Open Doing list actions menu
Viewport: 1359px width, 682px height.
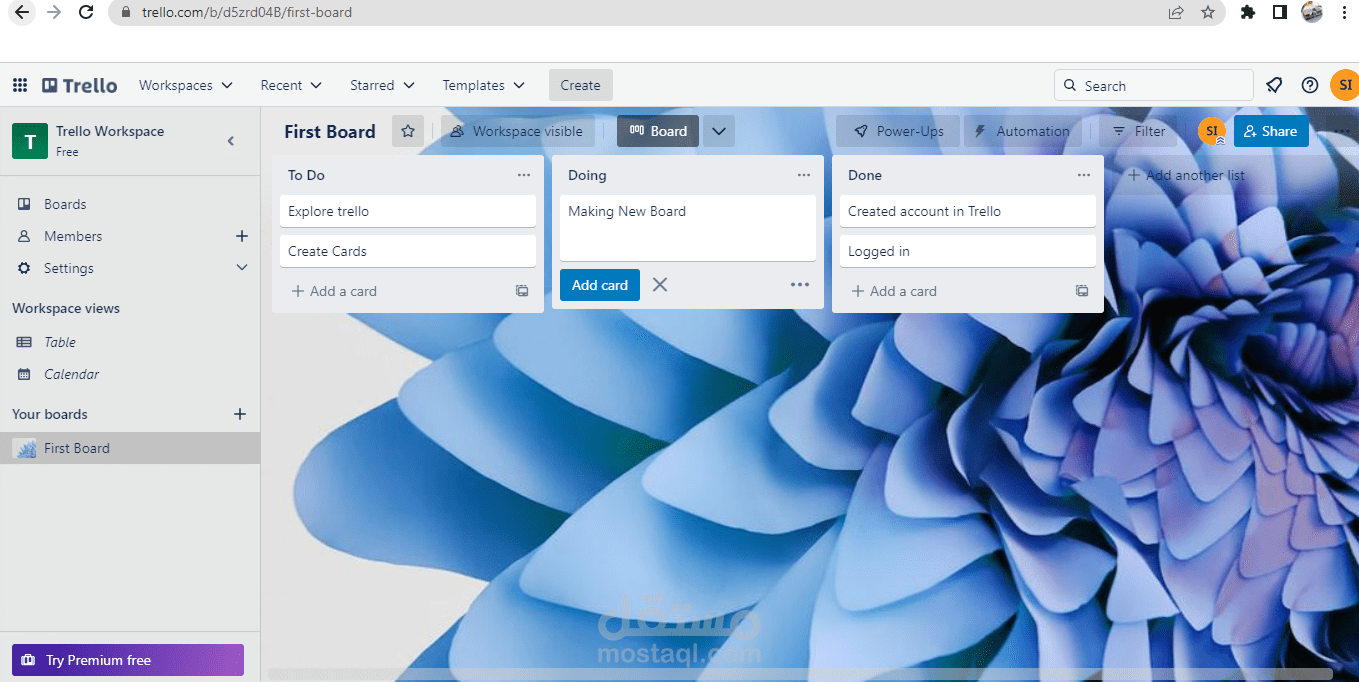pyautogui.click(x=804, y=175)
